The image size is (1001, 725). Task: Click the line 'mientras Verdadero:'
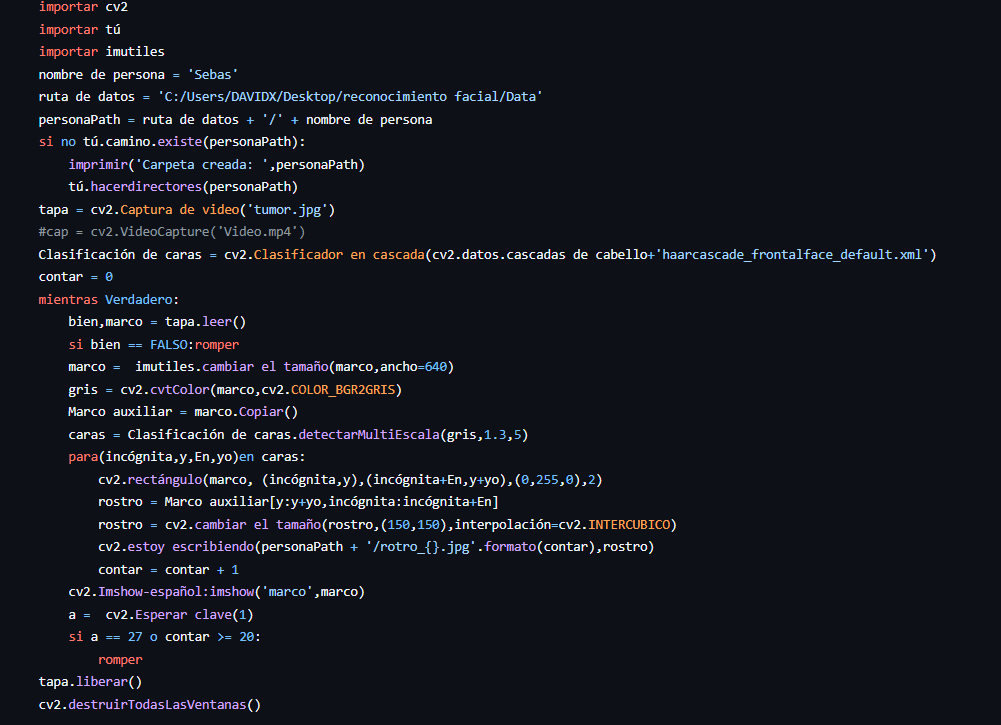(x=109, y=300)
